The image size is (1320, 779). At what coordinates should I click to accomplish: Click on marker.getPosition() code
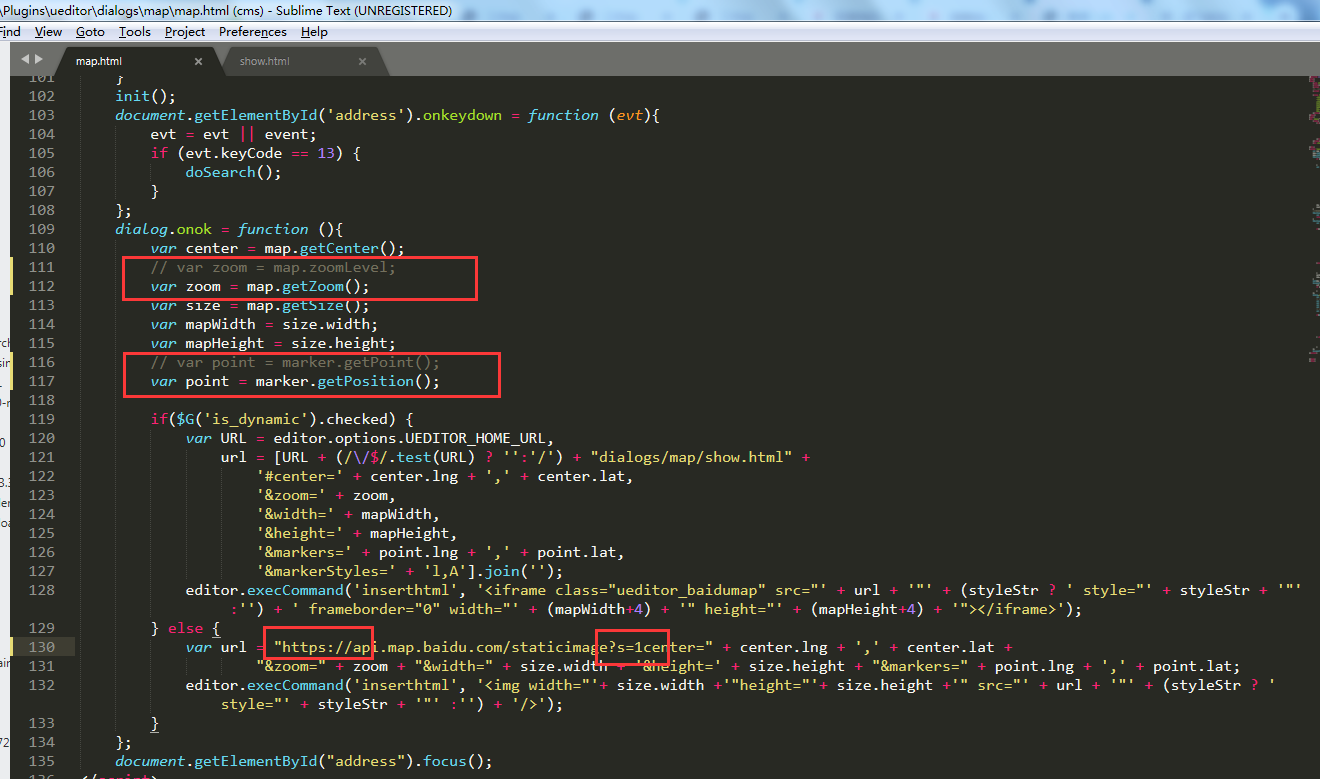(348, 381)
